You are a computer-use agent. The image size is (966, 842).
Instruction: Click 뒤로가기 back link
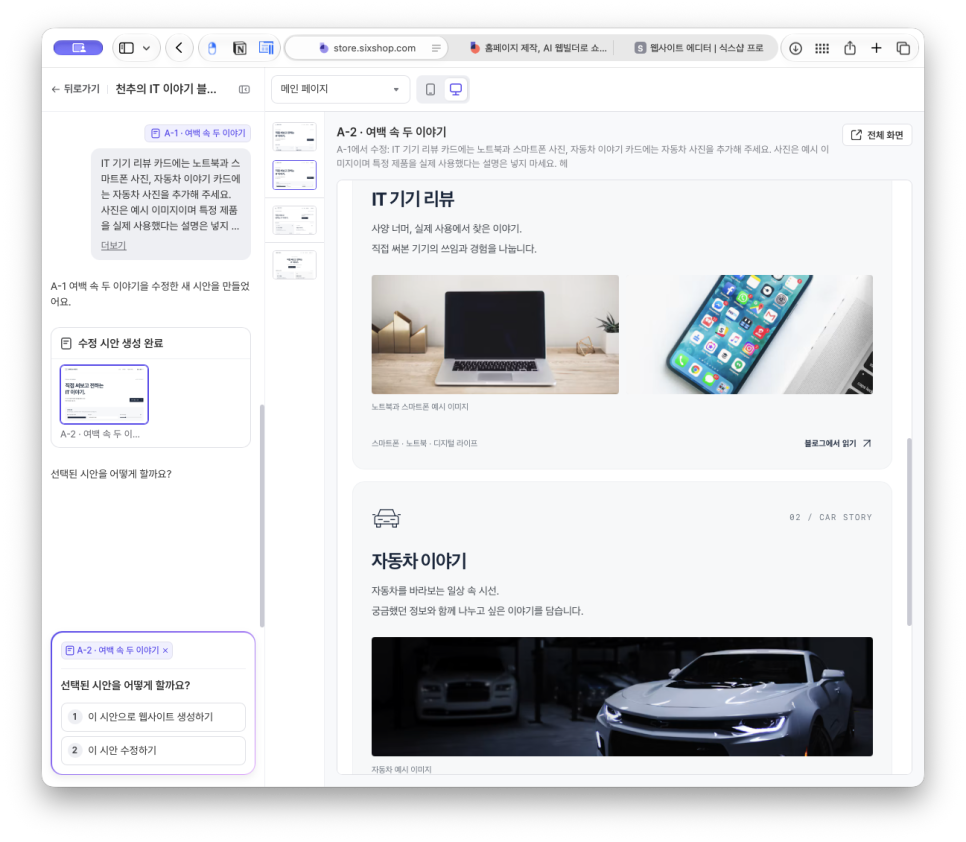75,89
